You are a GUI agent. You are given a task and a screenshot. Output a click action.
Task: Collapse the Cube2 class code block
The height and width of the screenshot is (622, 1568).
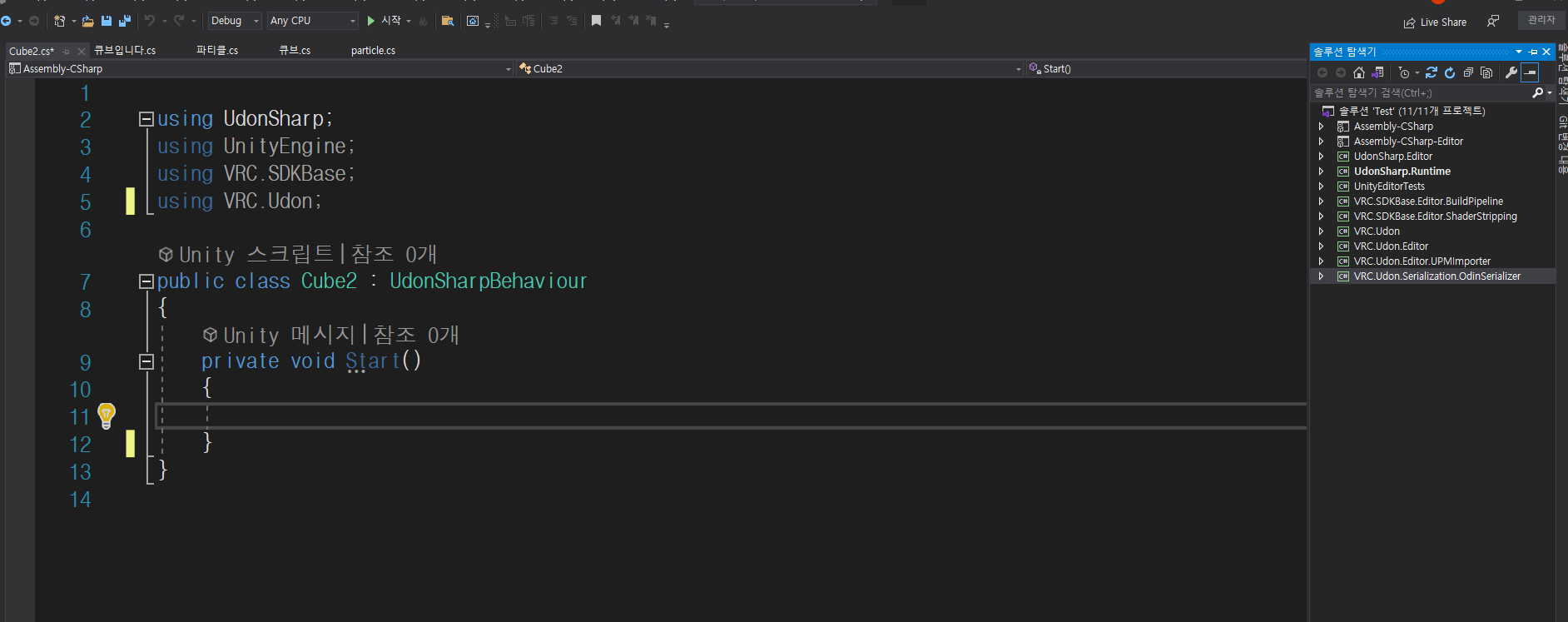[x=146, y=281]
